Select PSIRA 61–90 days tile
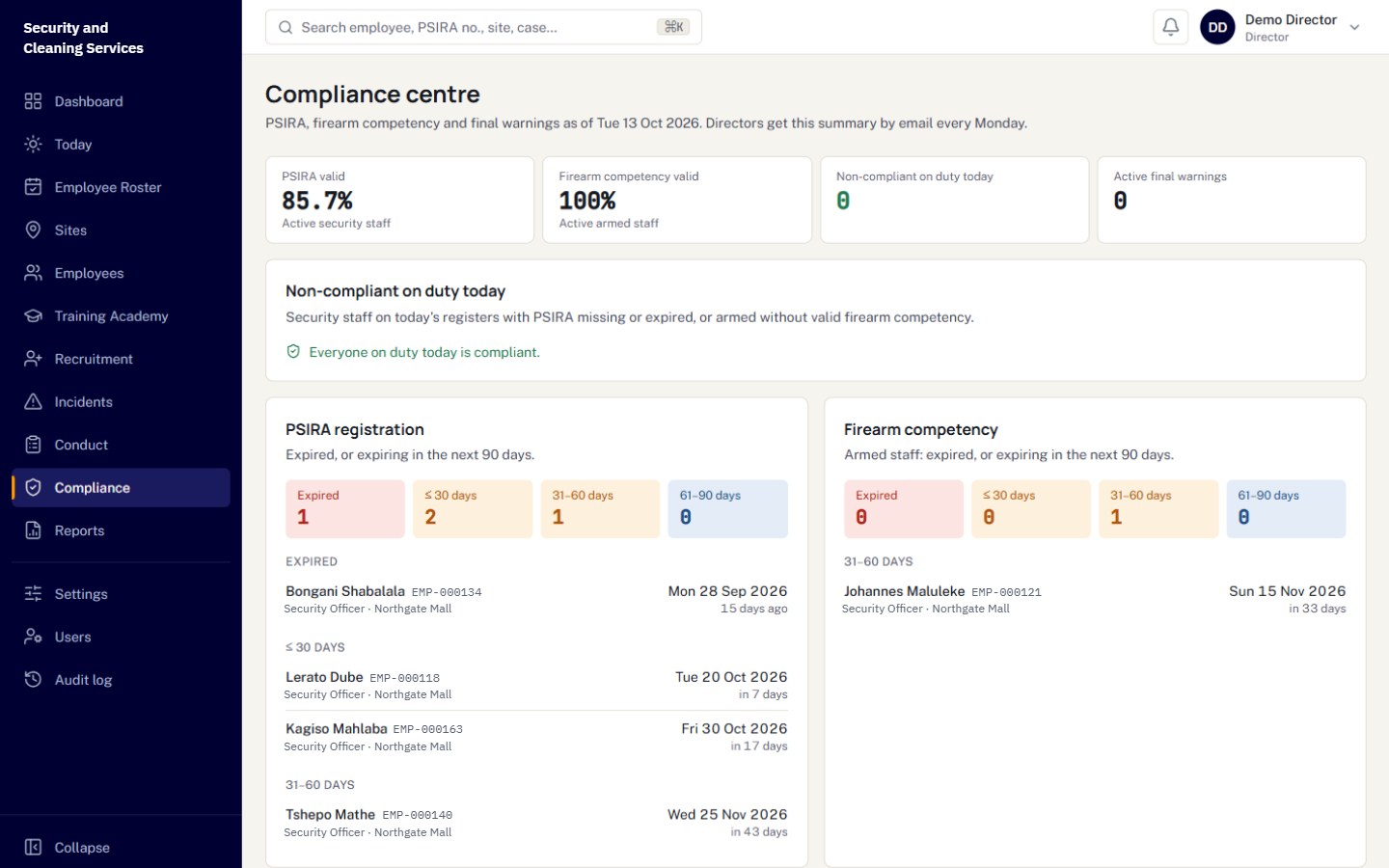The image size is (1389, 868). (728, 508)
